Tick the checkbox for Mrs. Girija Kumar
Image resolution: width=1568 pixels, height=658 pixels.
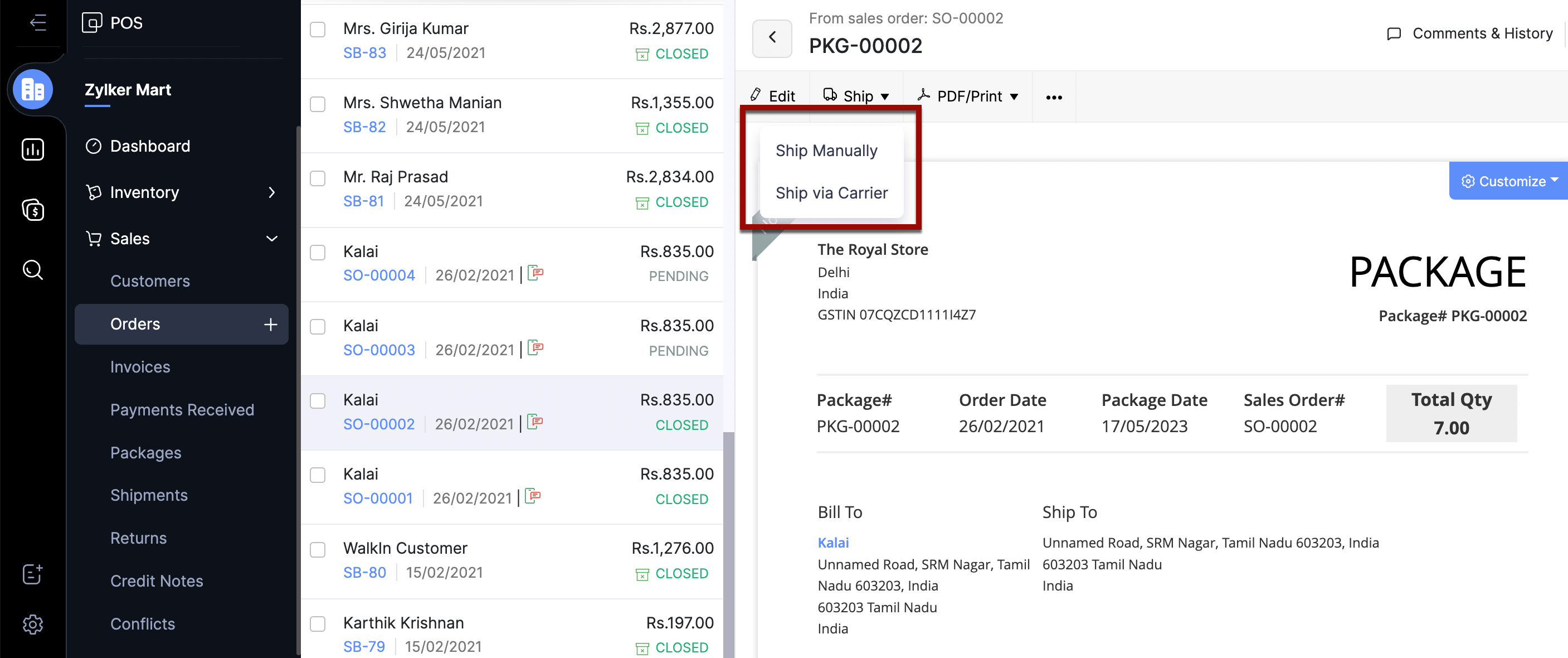pos(318,29)
